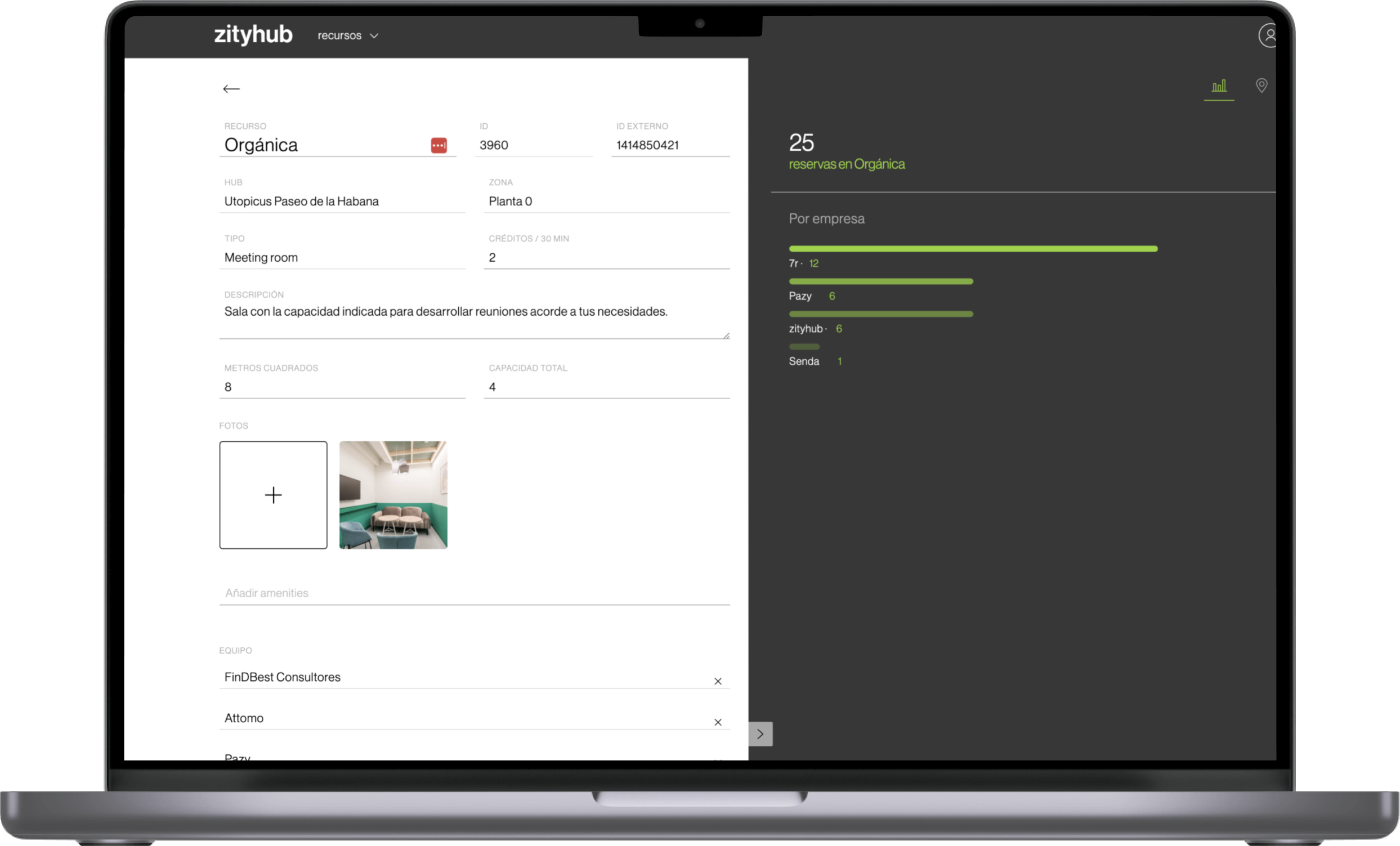
Task: Open the Zona field Planta 0
Action: [606, 201]
